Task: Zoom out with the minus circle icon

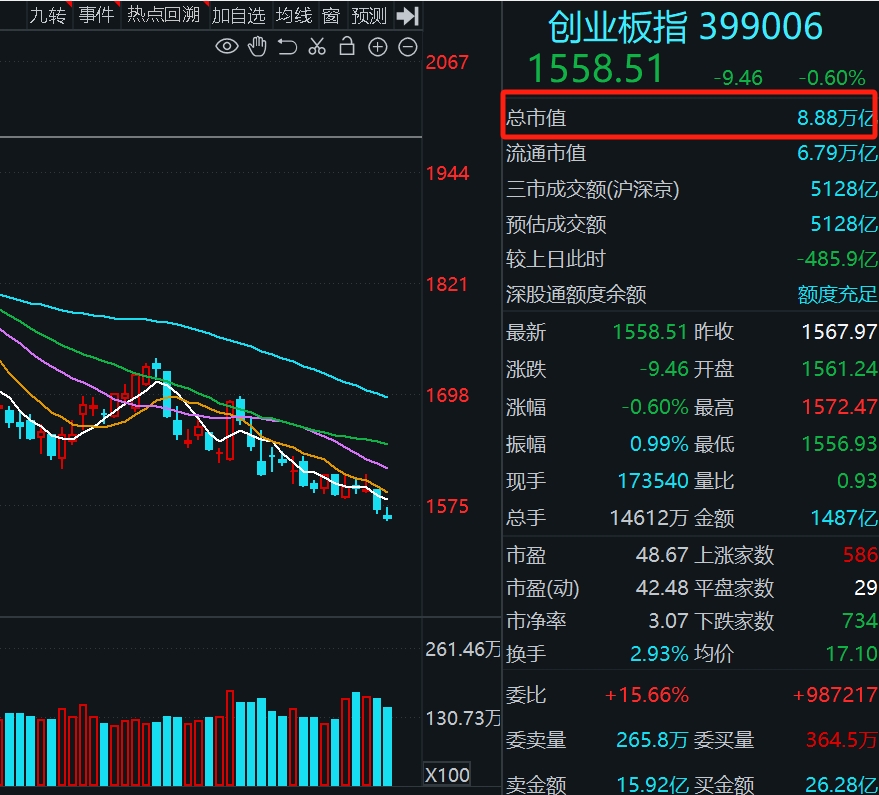Action: pos(407,46)
